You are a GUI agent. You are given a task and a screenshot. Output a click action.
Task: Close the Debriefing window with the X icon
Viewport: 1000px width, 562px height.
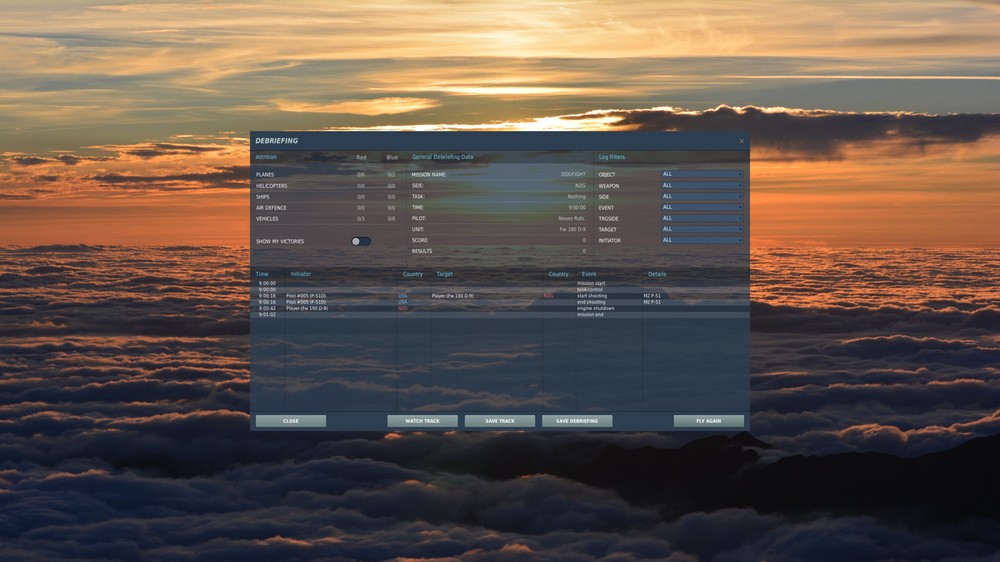pyautogui.click(x=742, y=141)
